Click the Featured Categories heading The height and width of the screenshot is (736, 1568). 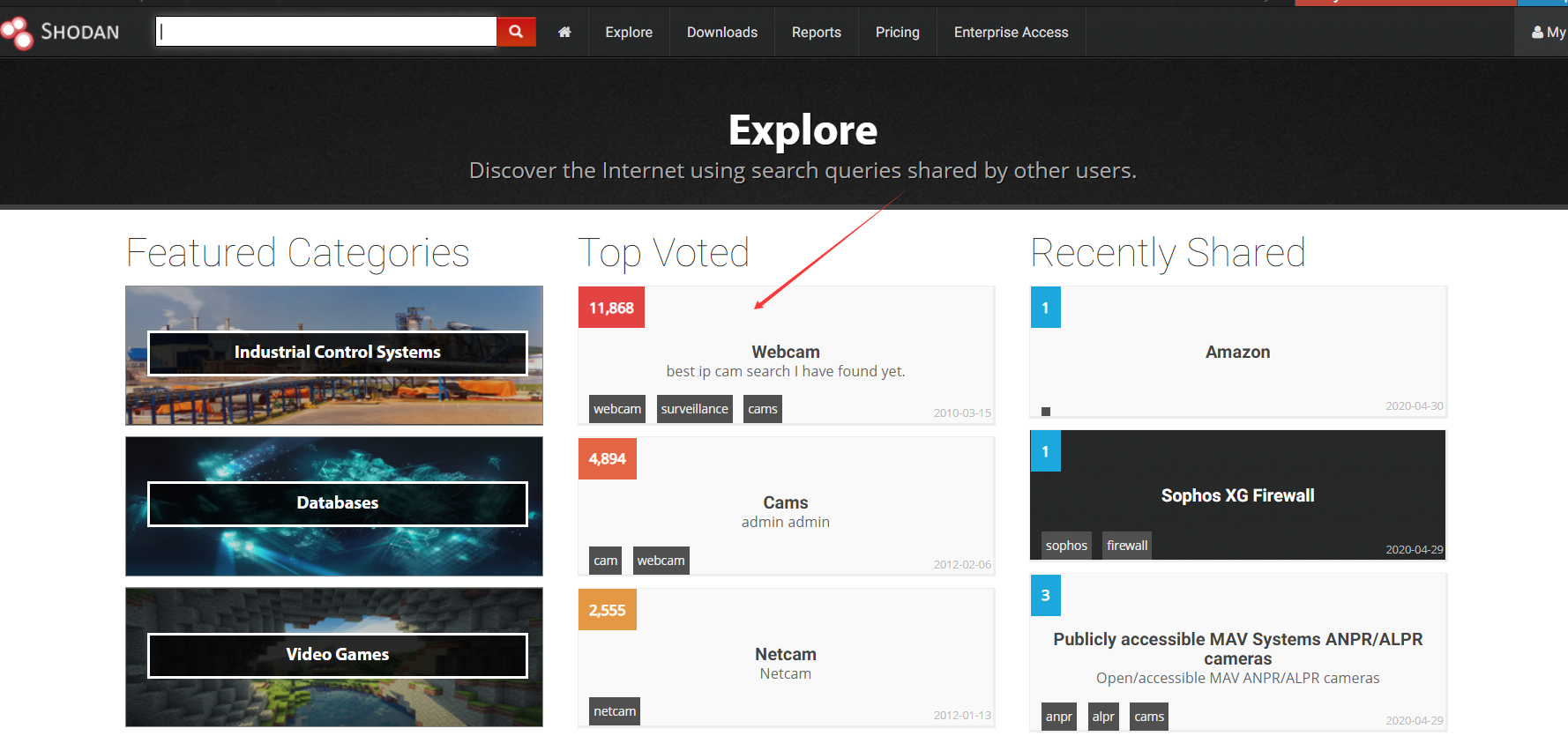pyautogui.click(x=298, y=254)
